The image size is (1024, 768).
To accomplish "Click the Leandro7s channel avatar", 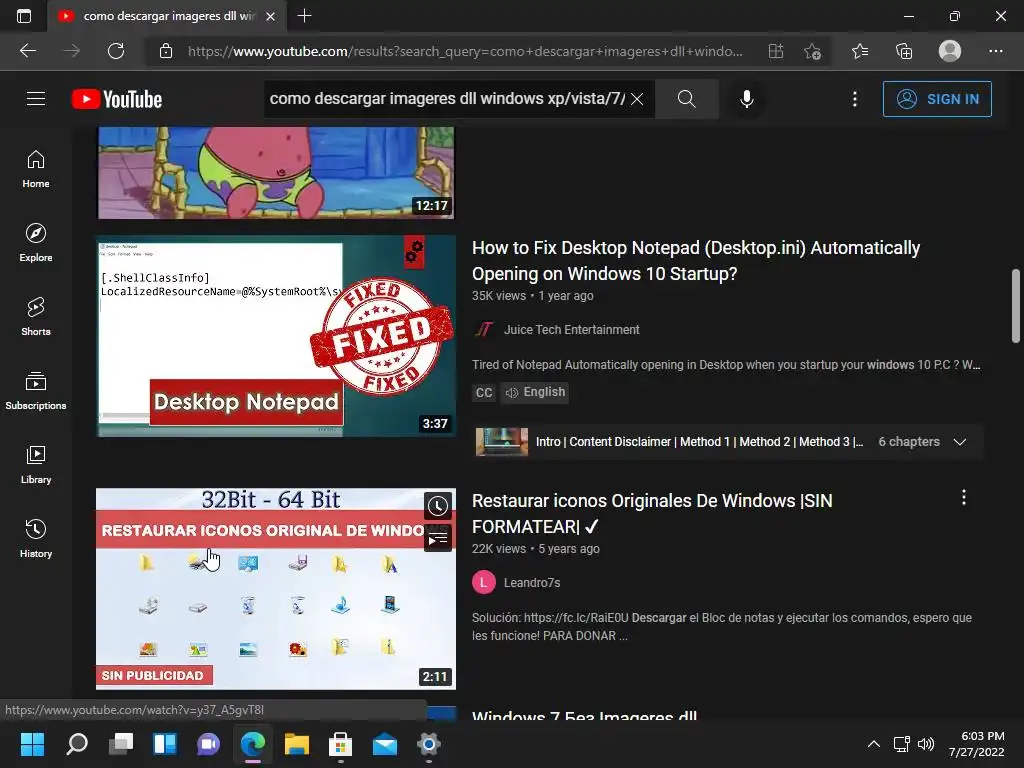I will (484, 583).
